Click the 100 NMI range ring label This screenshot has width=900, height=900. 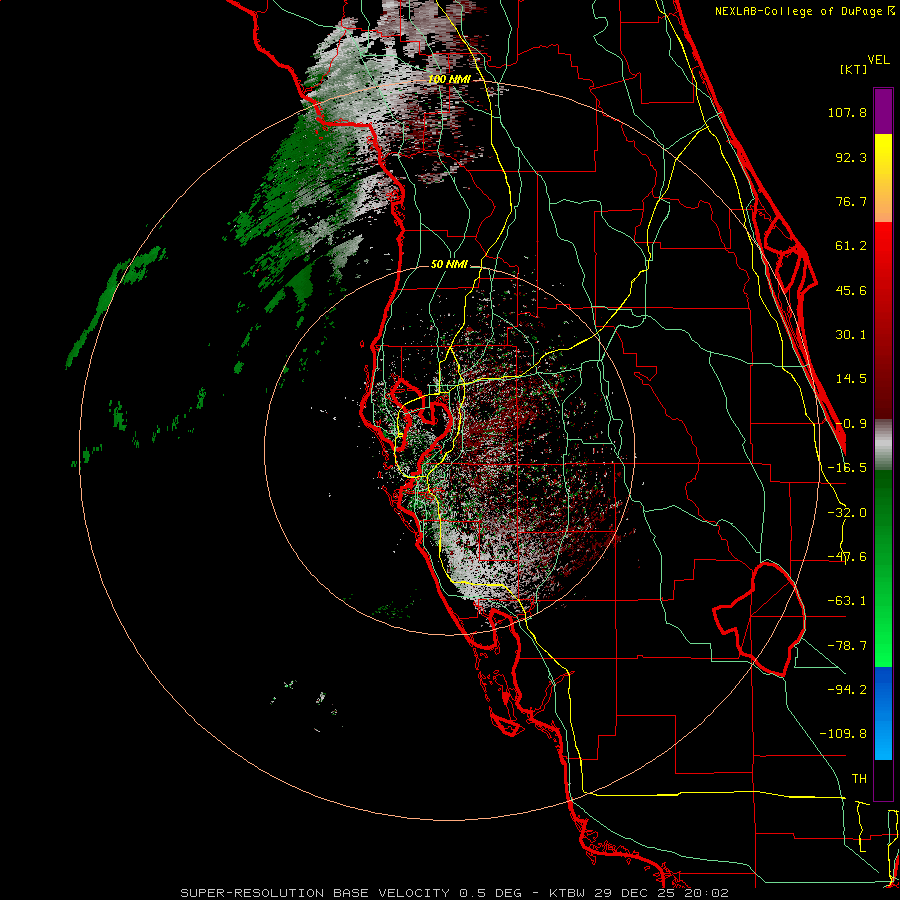448,79
